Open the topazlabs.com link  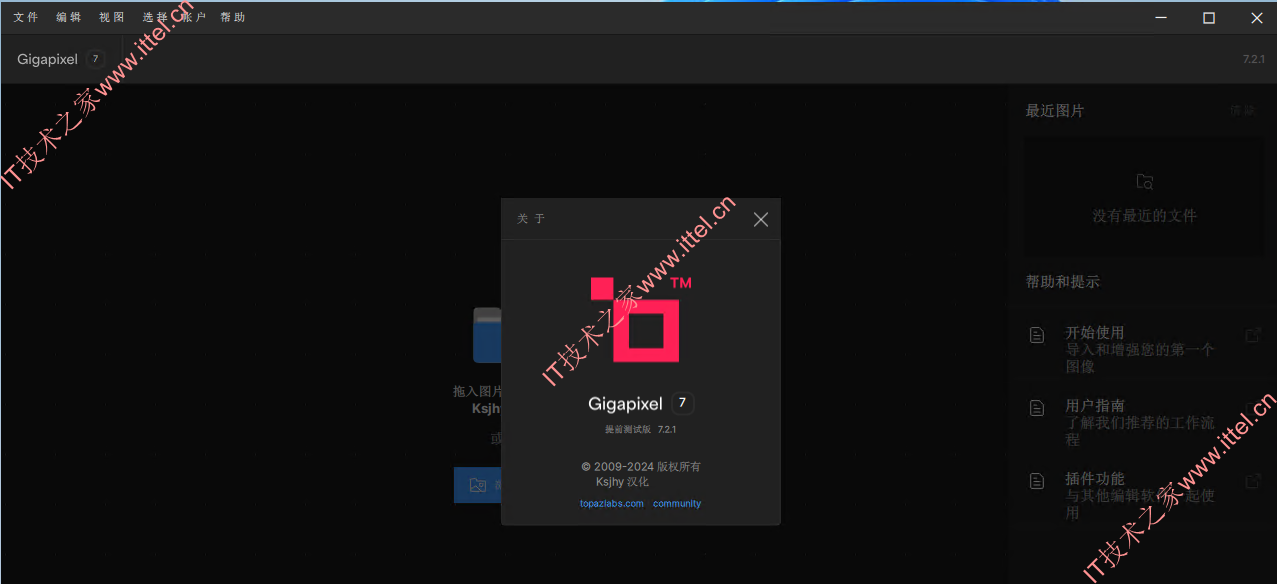[x=612, y=504]
